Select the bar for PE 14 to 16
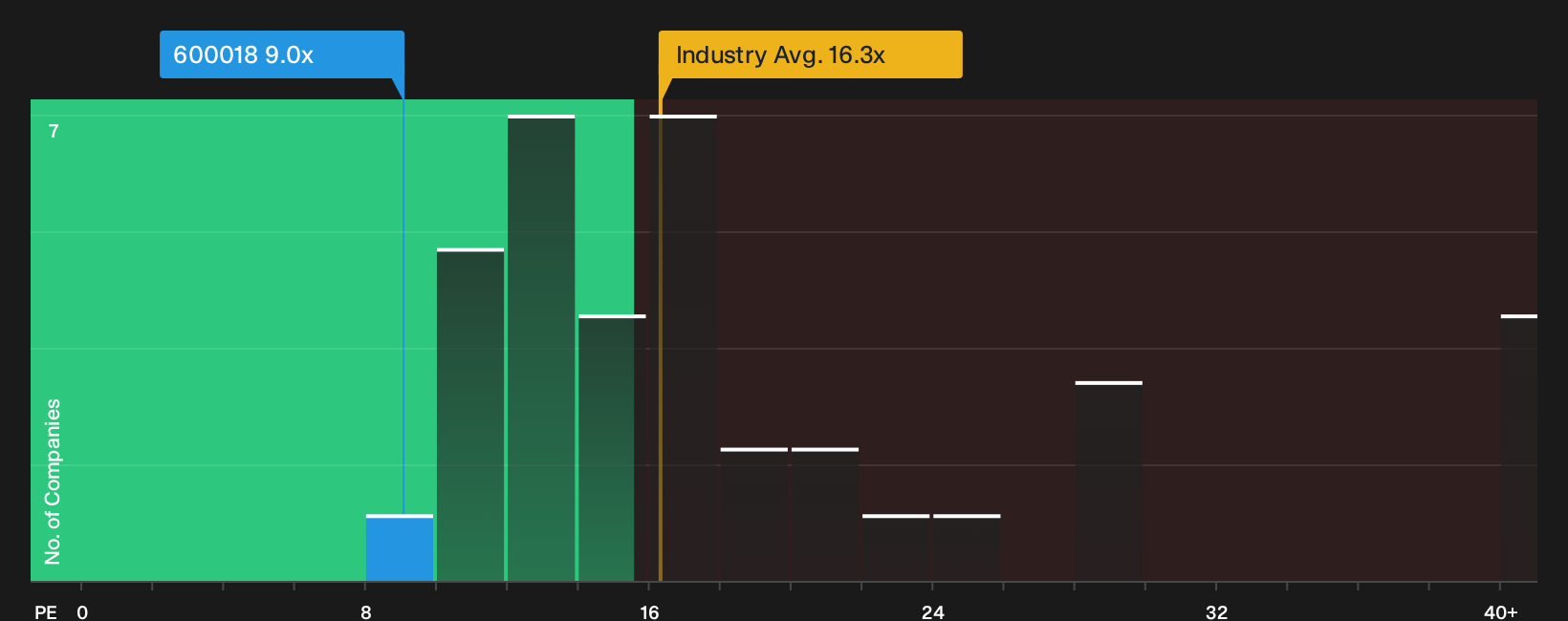Screen dimensions: 1568x621 click(612, 448)
